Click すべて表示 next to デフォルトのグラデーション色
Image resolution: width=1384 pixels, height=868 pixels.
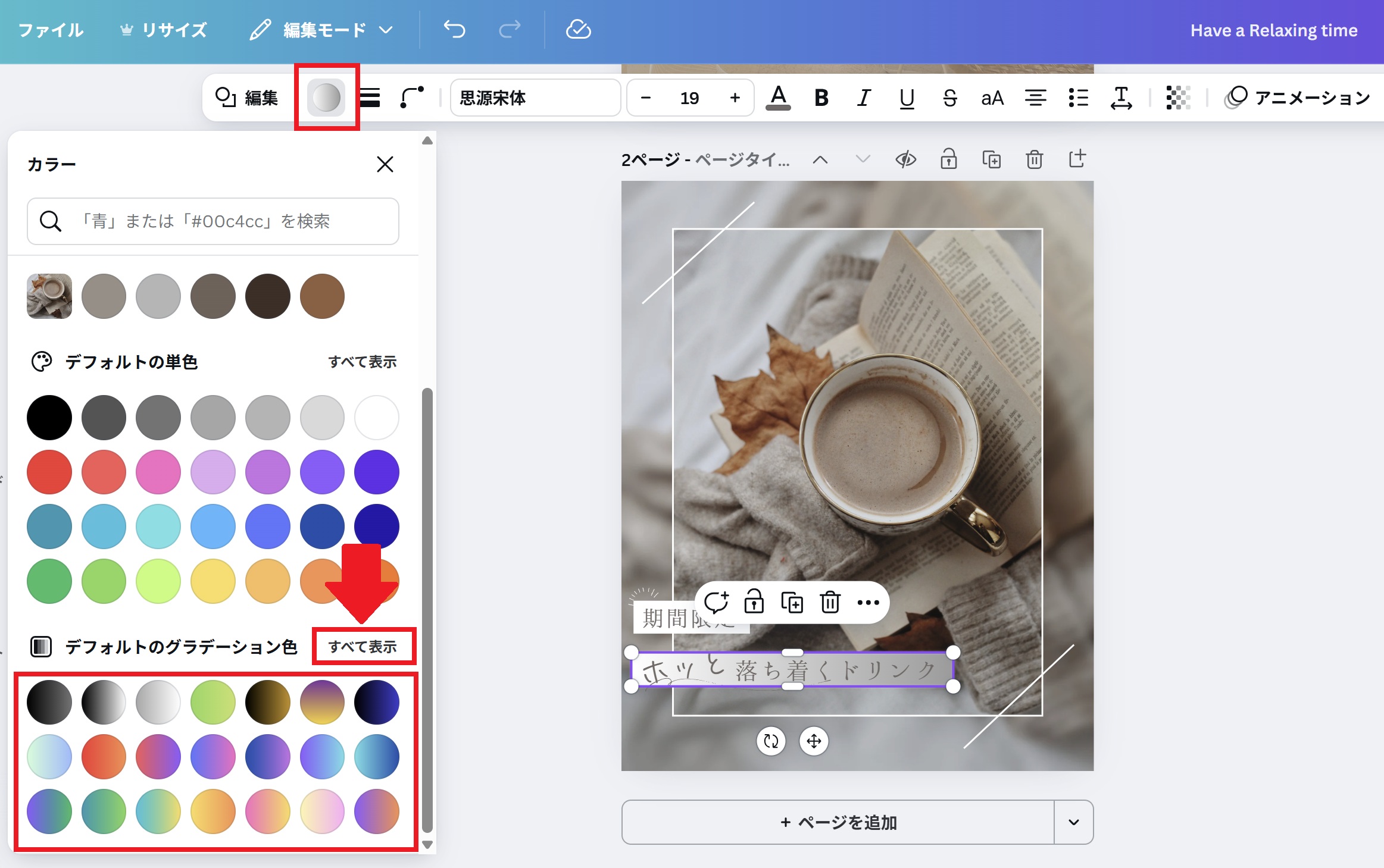coord(363,647)
